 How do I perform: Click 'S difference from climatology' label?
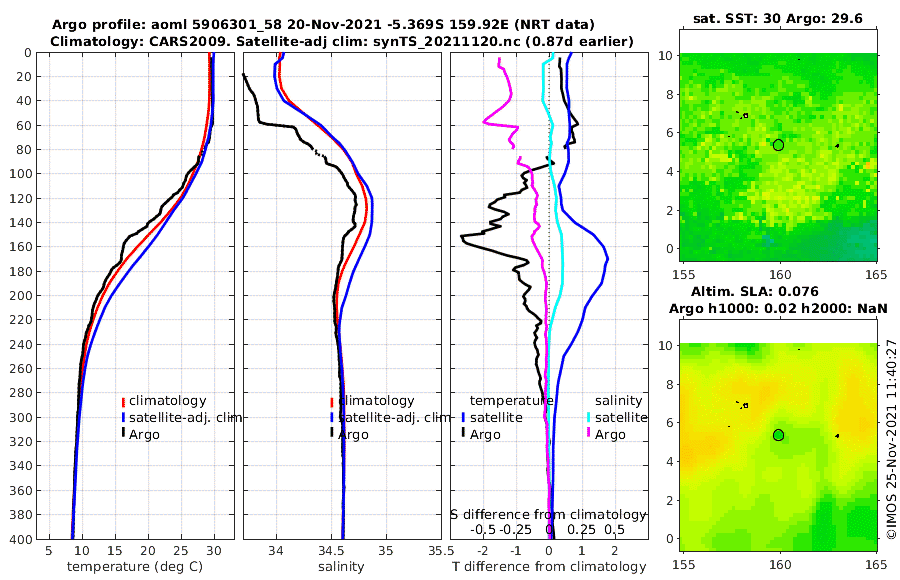click(x=548, y=515)
